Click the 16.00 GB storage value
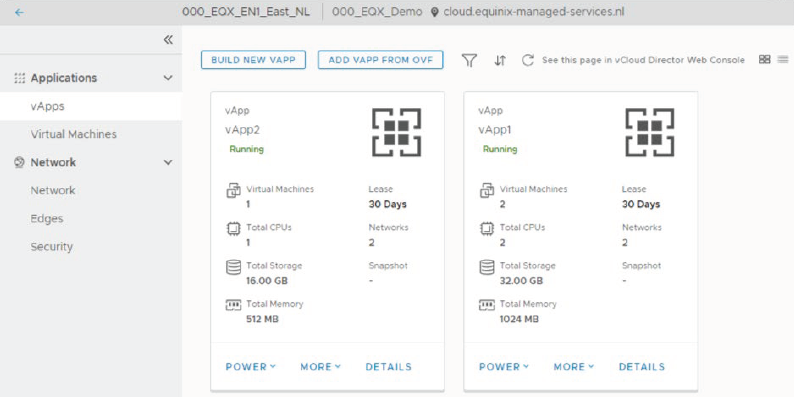 click(x=267, y=281)
